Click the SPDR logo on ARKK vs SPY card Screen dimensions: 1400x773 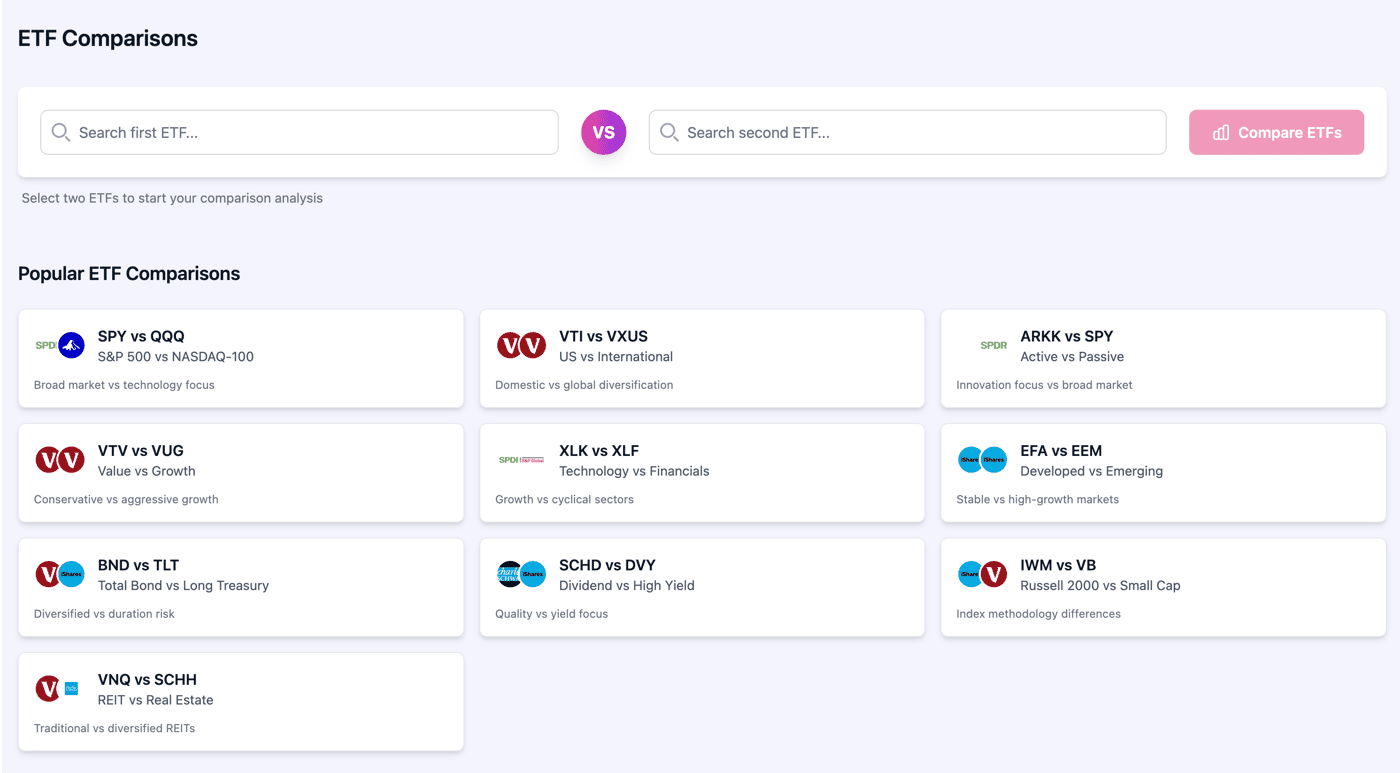993,346
